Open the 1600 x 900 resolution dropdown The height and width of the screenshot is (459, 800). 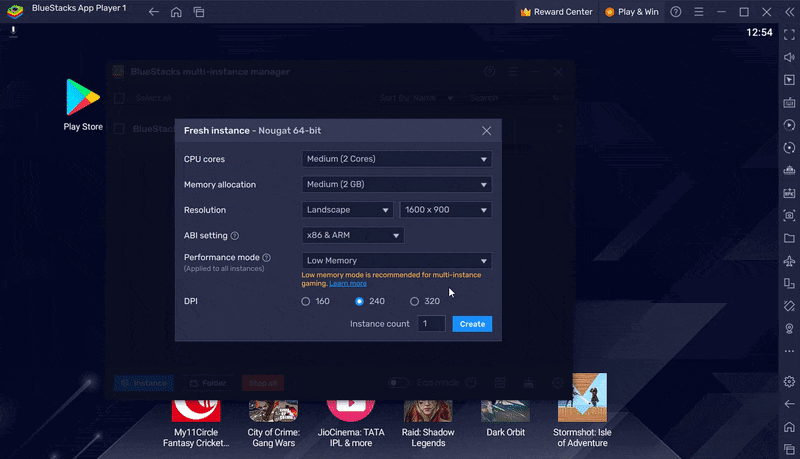(445, 210)
